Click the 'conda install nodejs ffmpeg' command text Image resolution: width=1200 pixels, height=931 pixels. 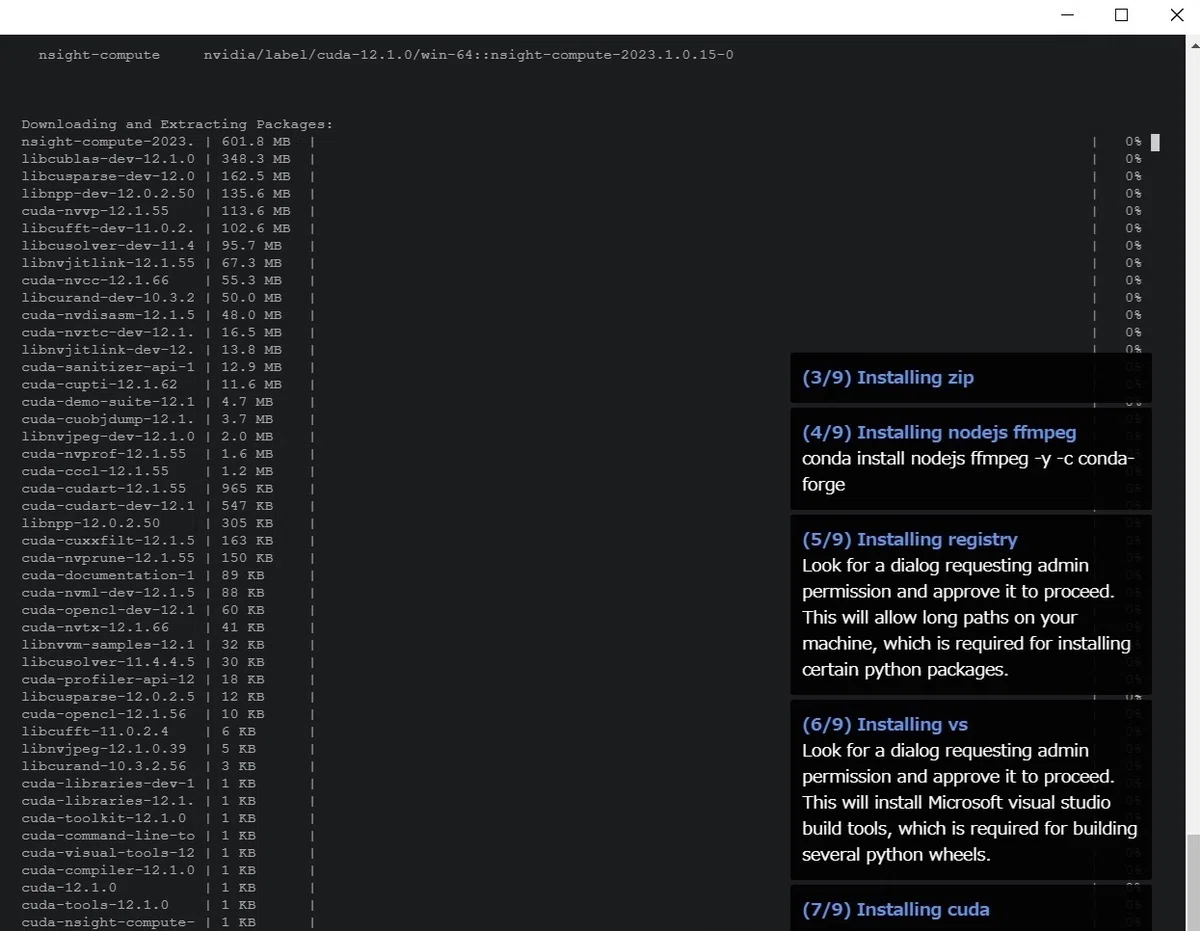[968, 471]
